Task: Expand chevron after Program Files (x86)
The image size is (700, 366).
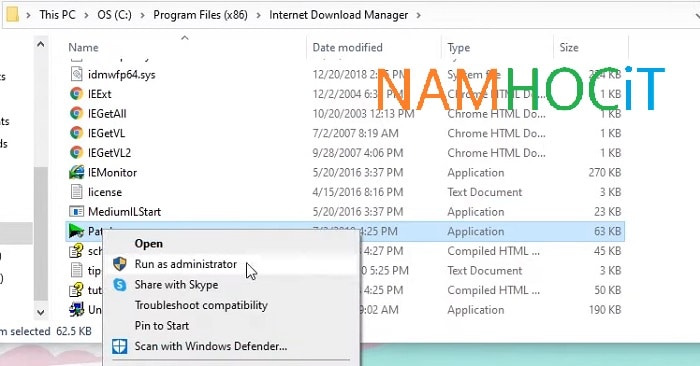Action: click(258, 15)
